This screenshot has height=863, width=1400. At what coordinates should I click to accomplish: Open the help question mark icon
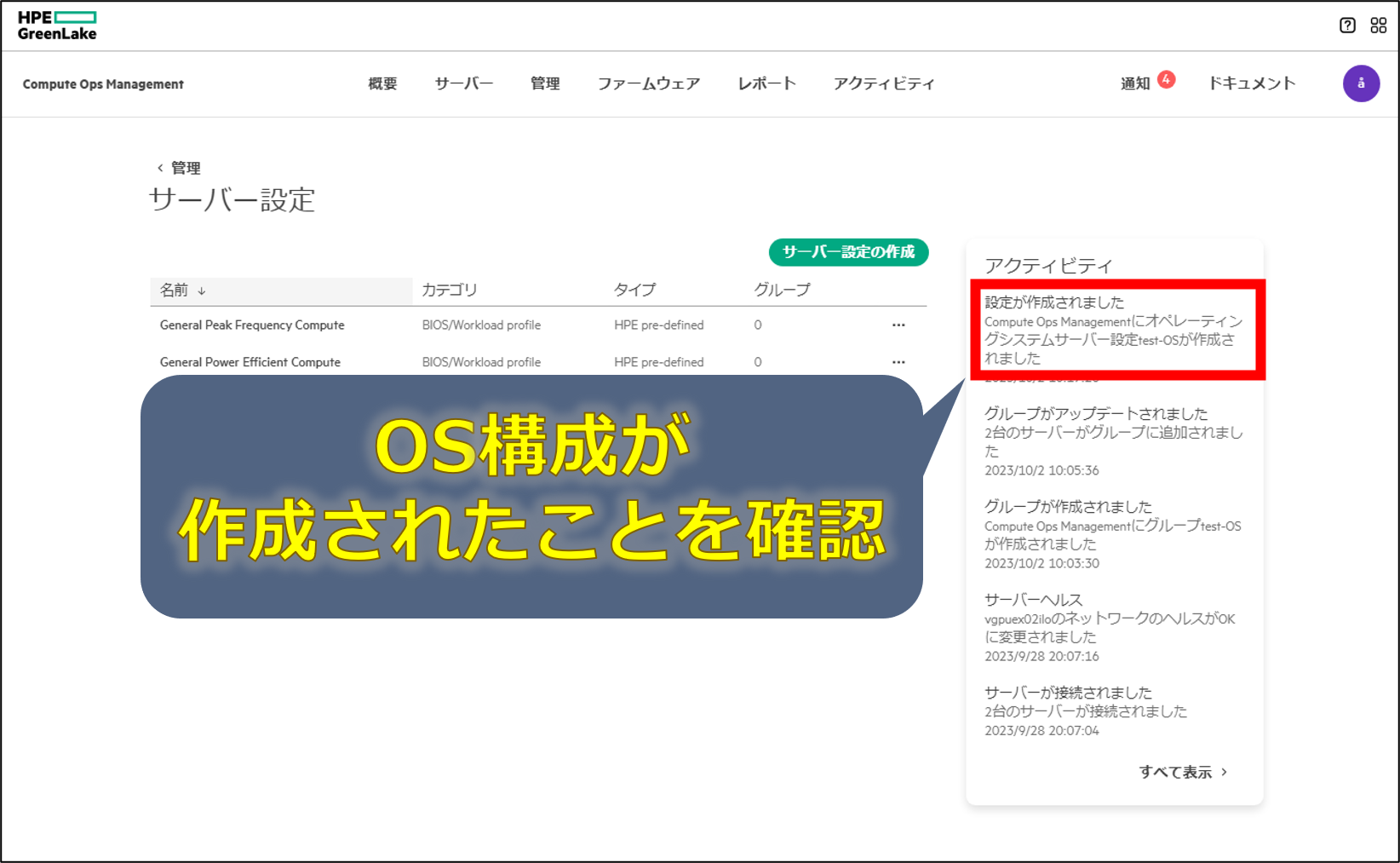(1347, 26)
